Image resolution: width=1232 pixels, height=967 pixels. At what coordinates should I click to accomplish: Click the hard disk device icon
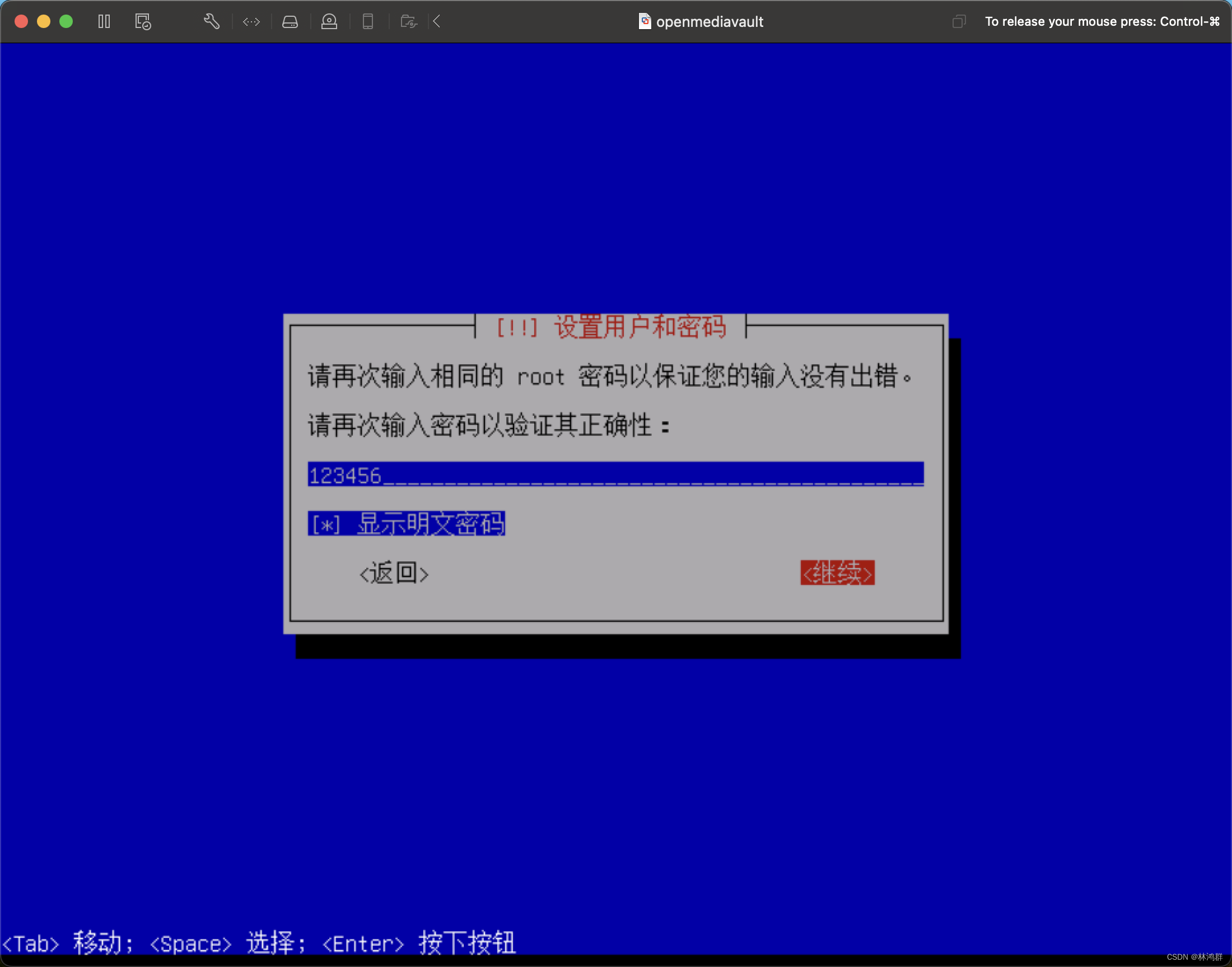(x=290, y=21)
